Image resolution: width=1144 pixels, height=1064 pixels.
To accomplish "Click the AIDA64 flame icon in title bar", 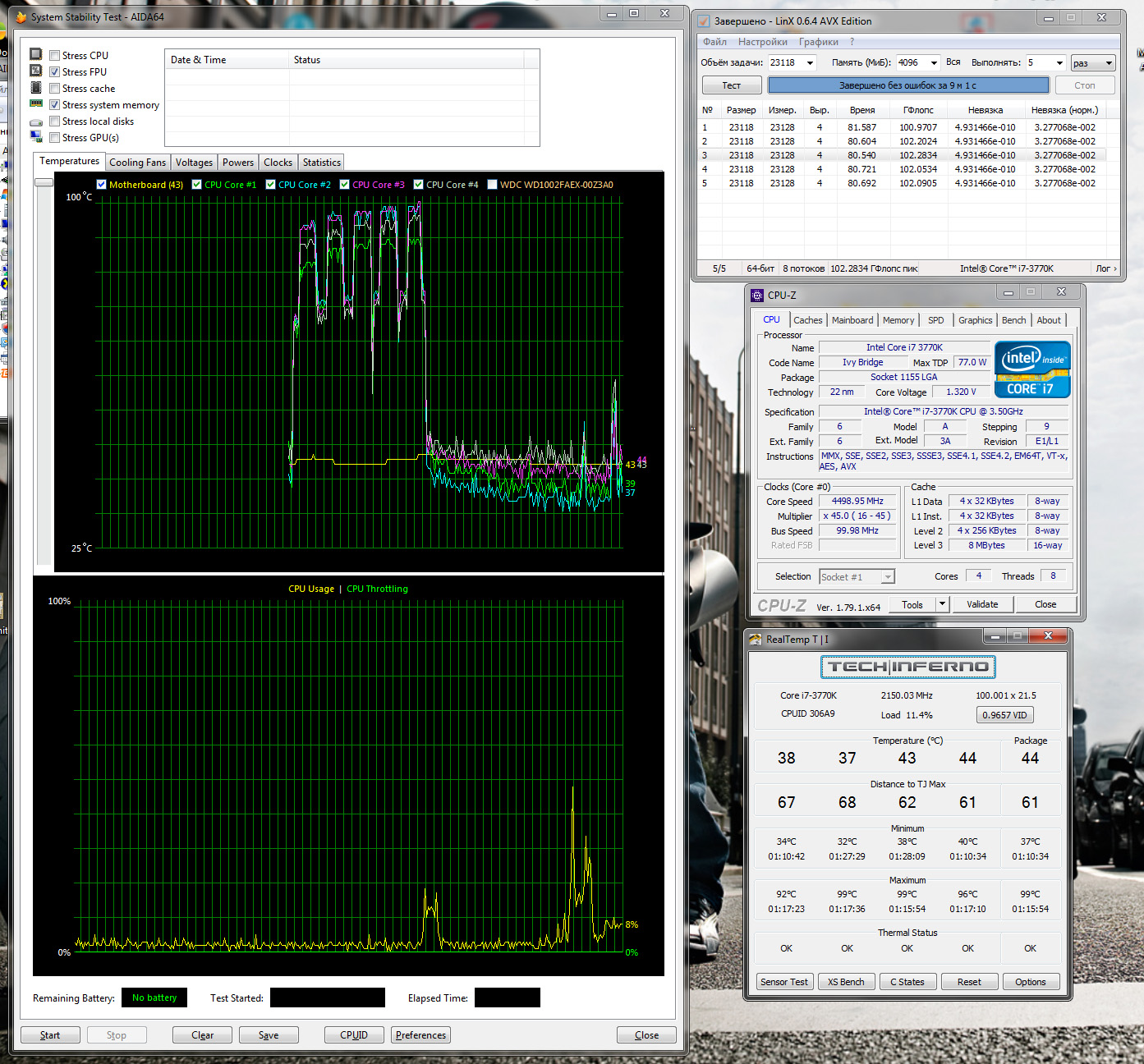I will 21,16.
